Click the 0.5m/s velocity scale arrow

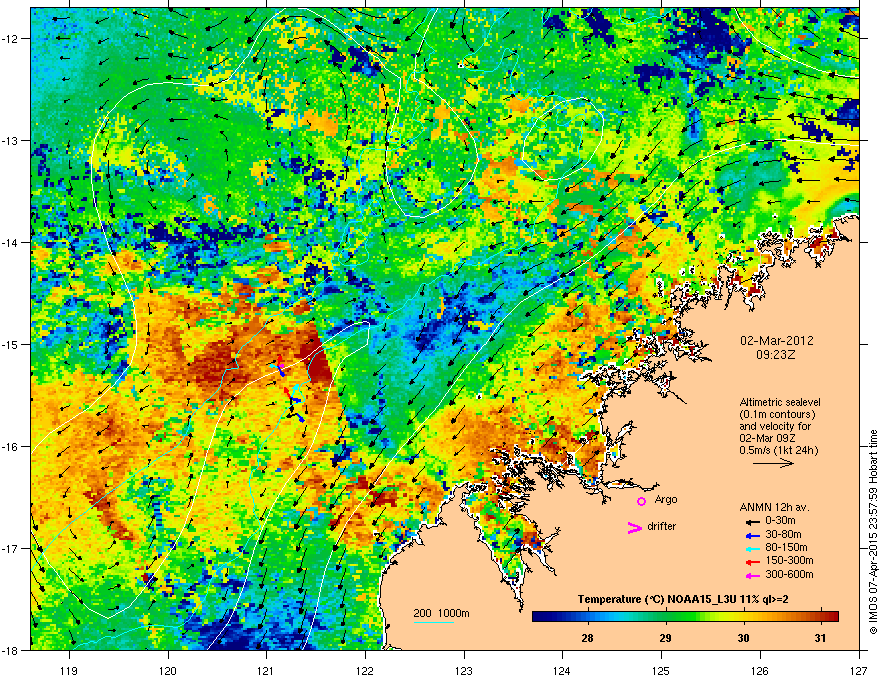[x=773, y=463]
